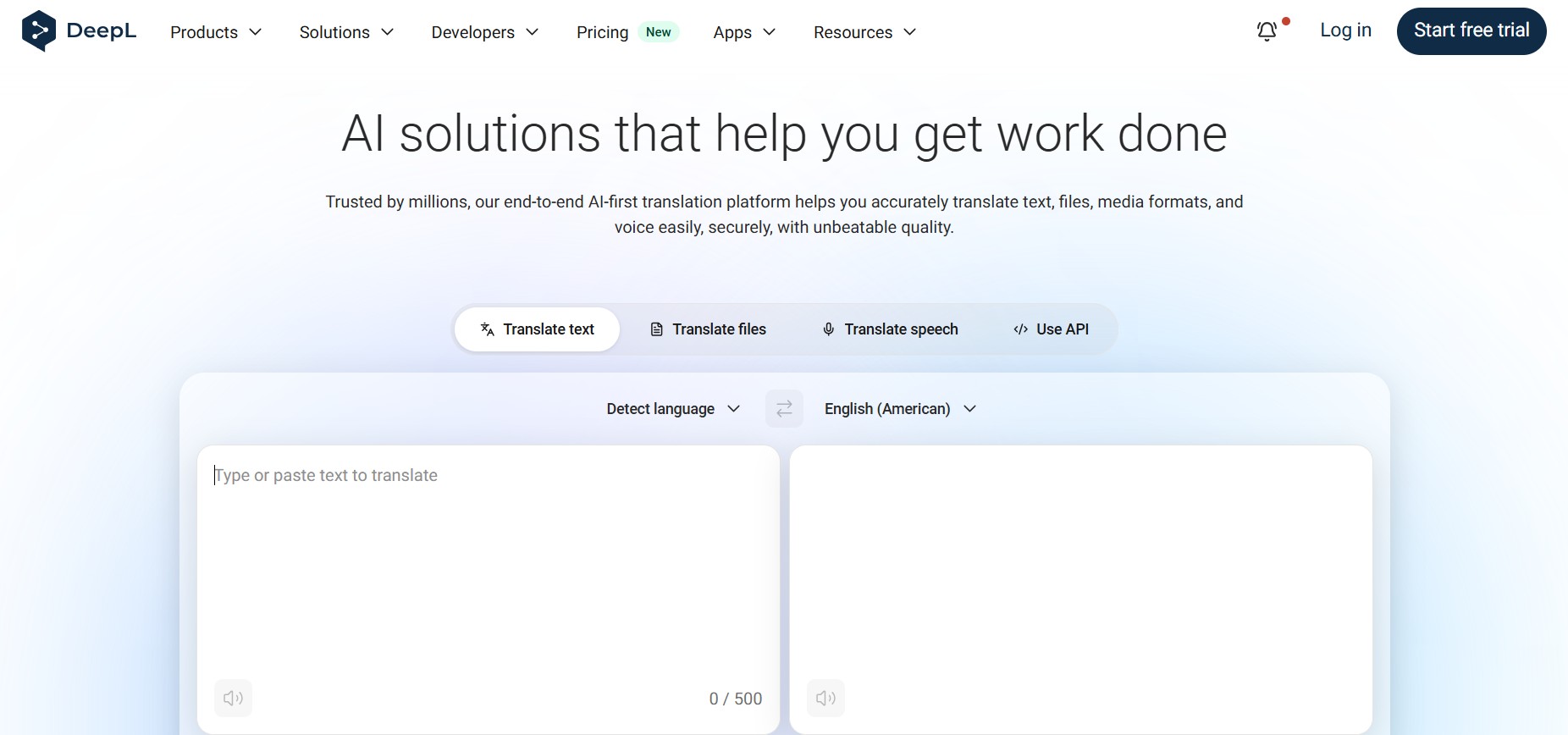The width and height of the screenshot is (1568, 735).
Task: Click the 0 / 500 character counter
Action: click(x=736, y=699)
